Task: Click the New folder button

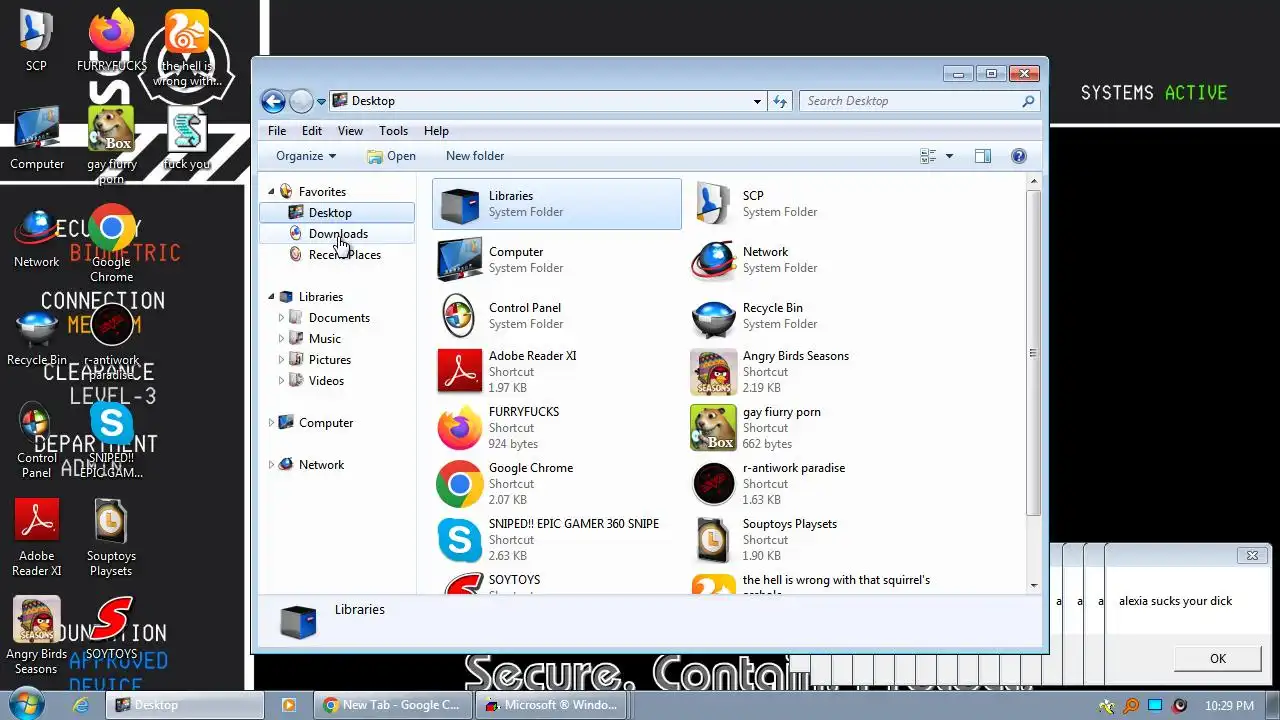Action: 475,156
